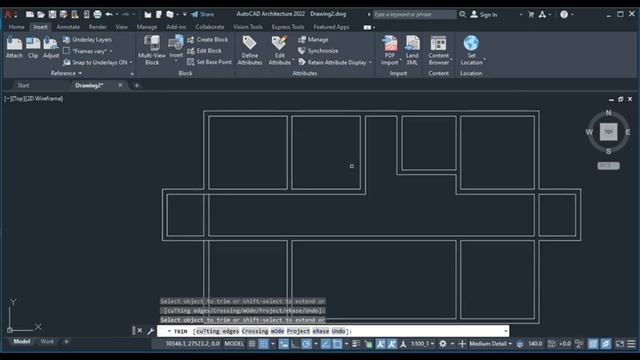Open the Frames vary dropdown arrow

tap(111, 51)
